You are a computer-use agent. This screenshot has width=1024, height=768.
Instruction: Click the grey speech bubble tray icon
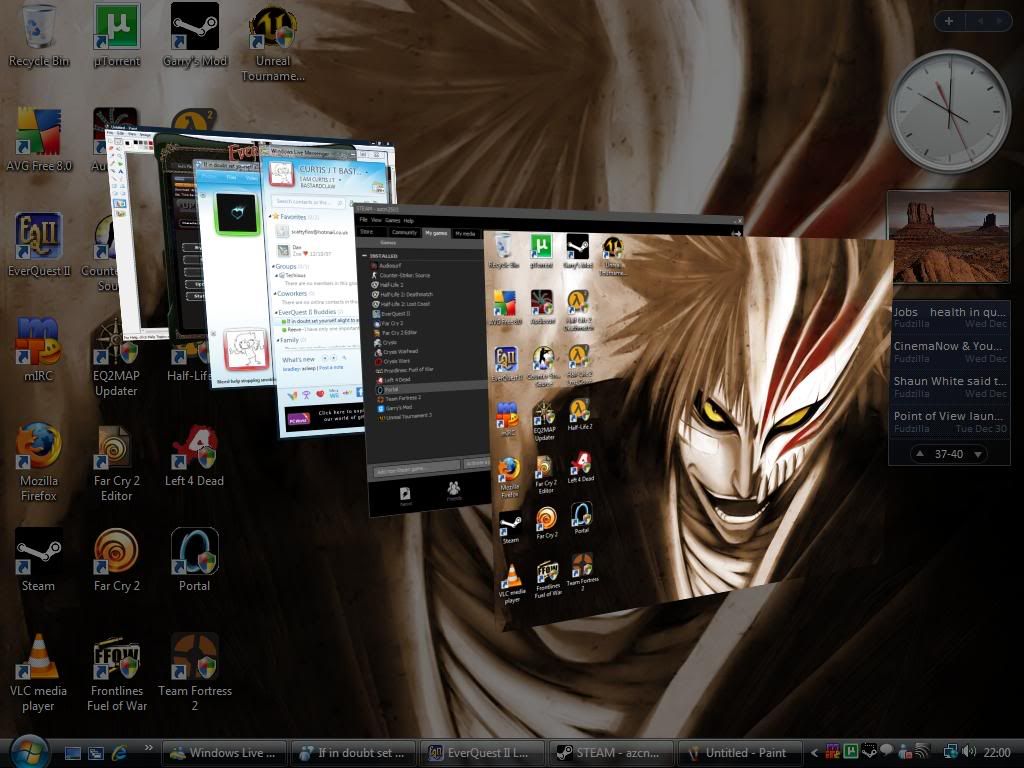pyautogui.click(x=886, y=751)
